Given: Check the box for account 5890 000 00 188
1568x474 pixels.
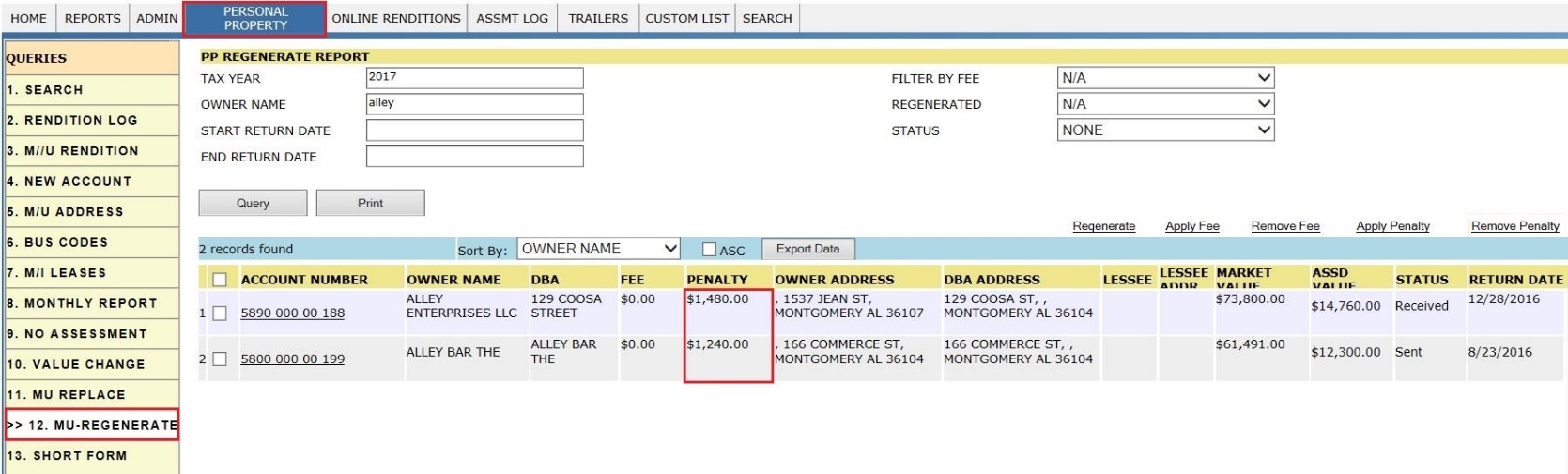Looking at the screenshot, I should 220,313.
